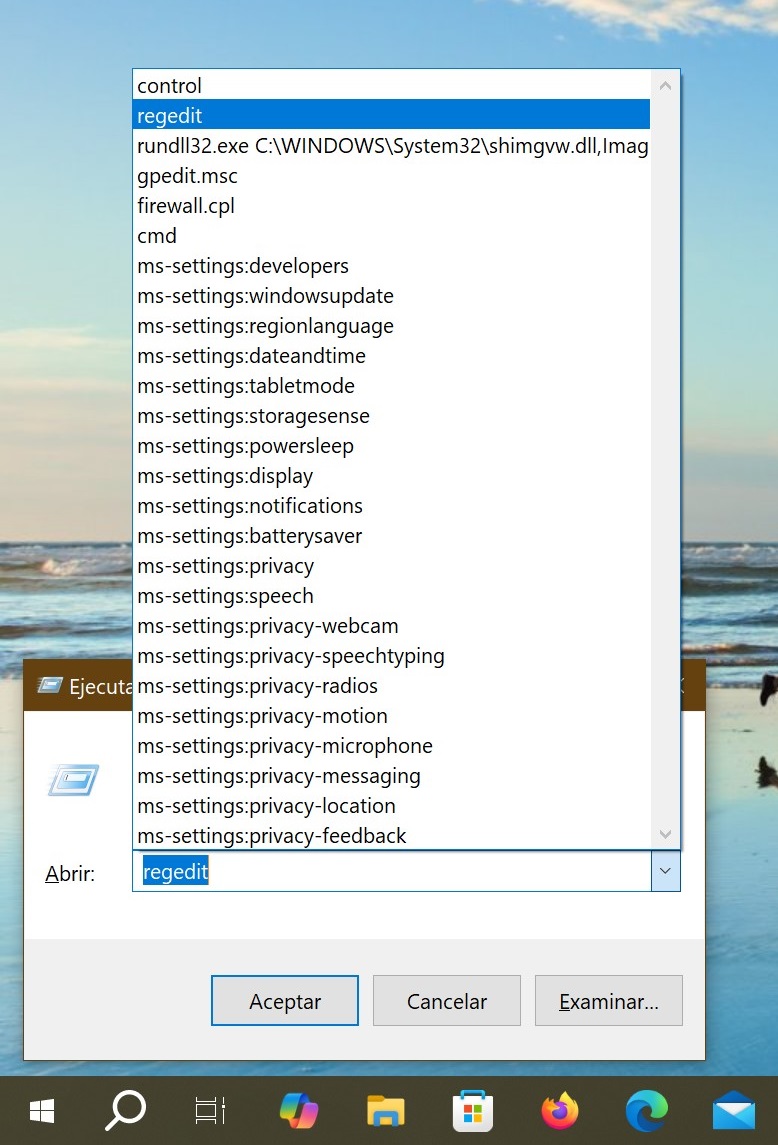Click the Cancelar button
Screen dimensions: 778x1145
click(446, 1000)
